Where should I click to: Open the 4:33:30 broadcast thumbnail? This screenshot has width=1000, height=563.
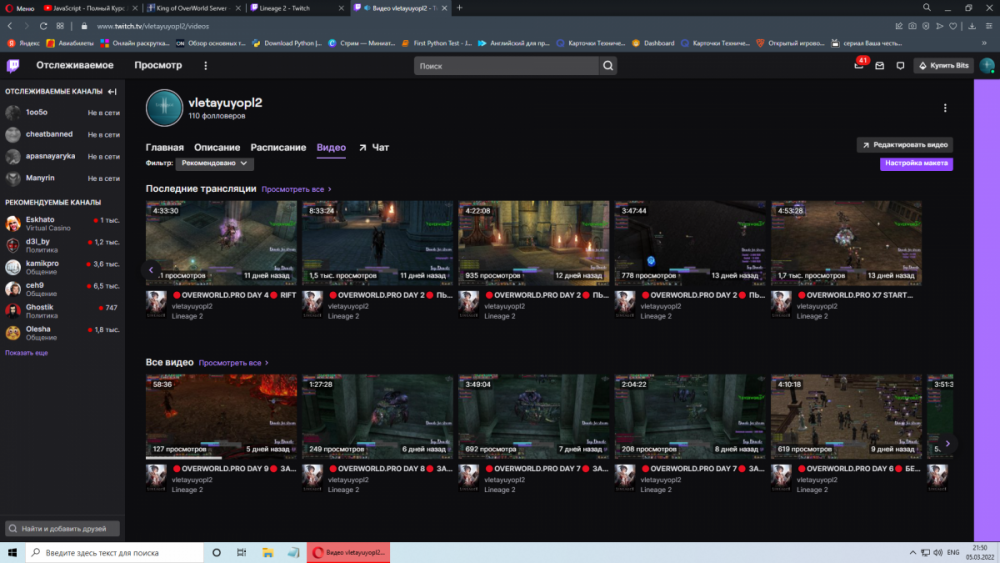(x=221, y=242)
